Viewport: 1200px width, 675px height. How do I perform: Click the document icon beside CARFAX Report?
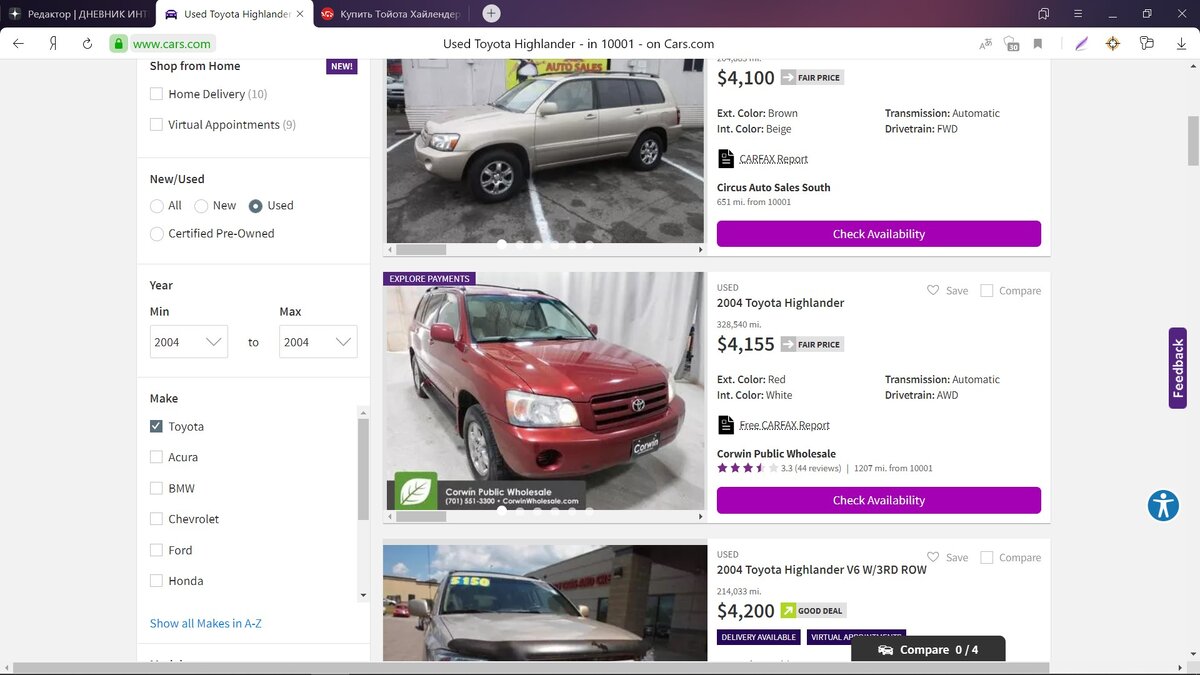726,159
